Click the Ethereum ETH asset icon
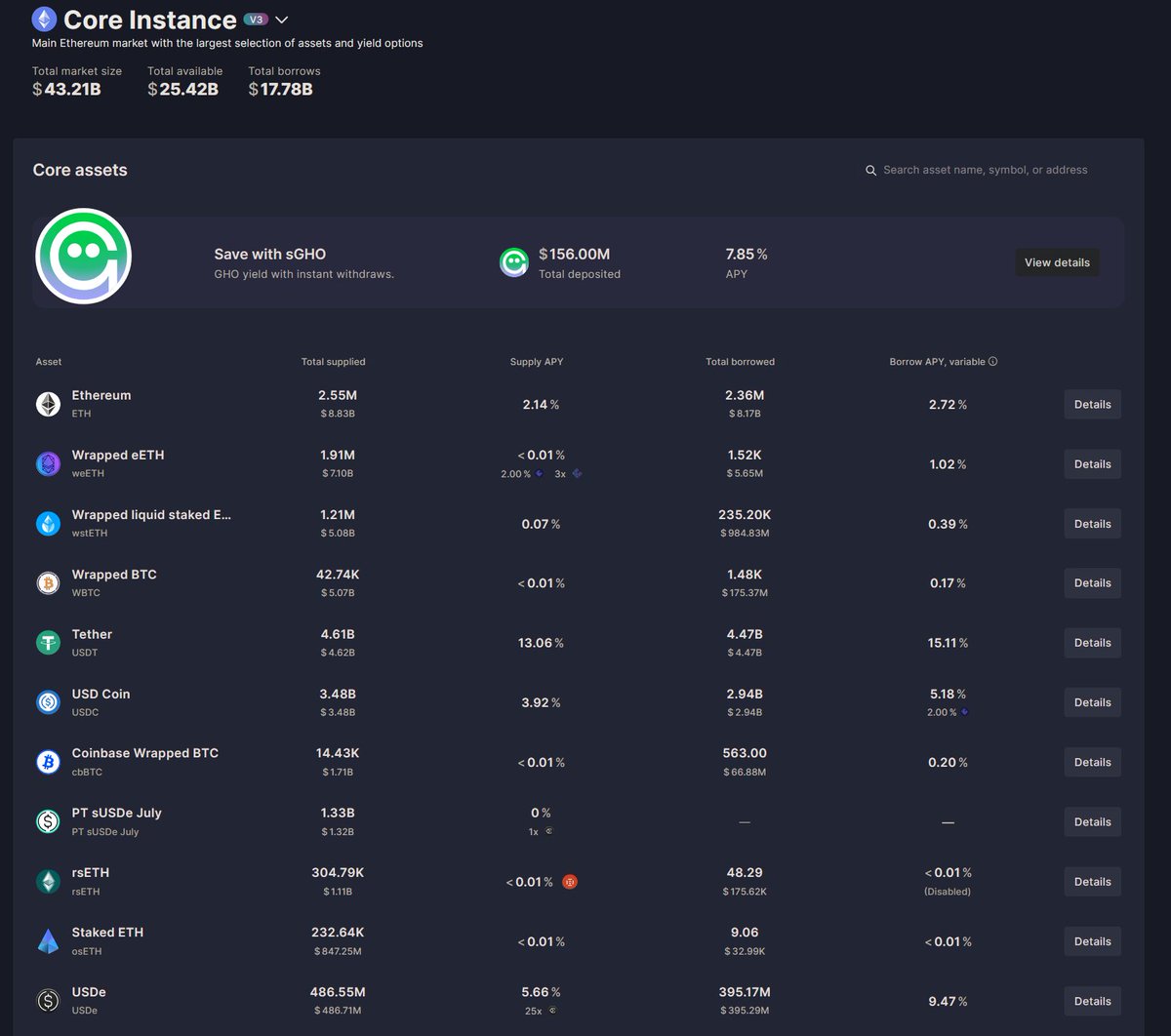1171x1036 pixels. pos(48,404)
